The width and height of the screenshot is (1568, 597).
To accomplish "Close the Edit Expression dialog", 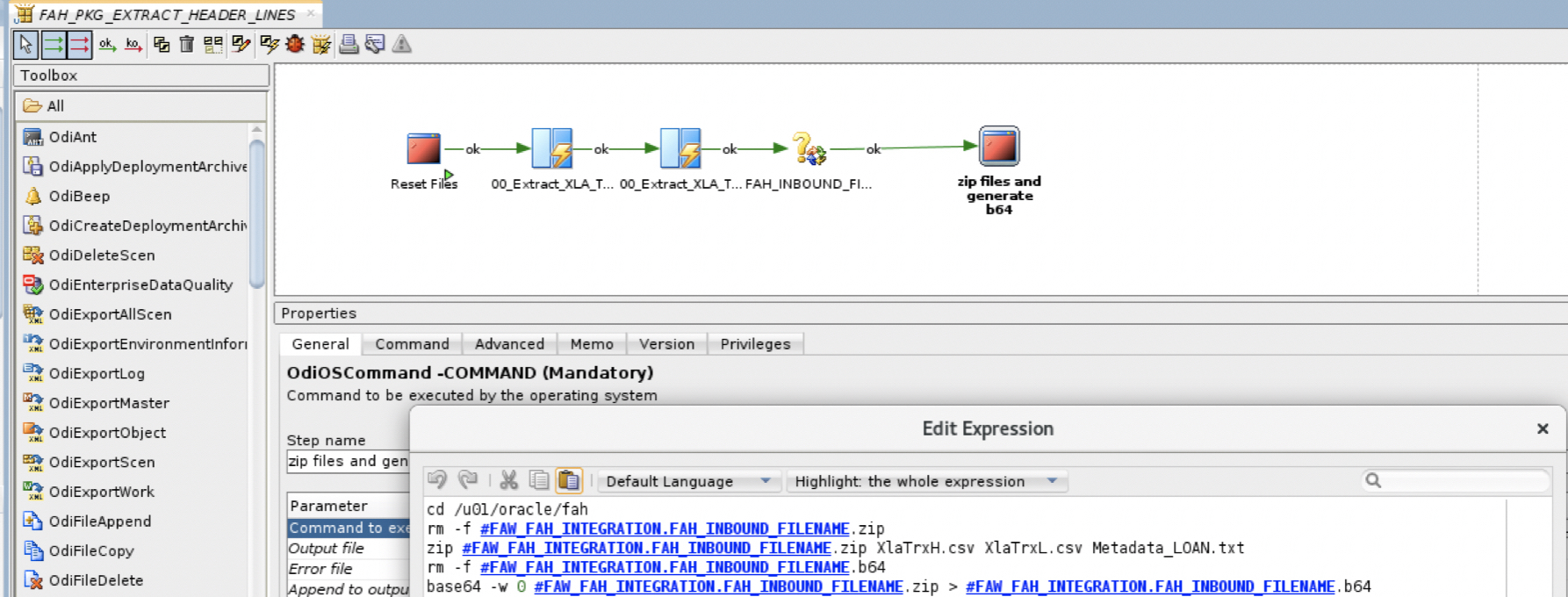I will [1543, 428].
